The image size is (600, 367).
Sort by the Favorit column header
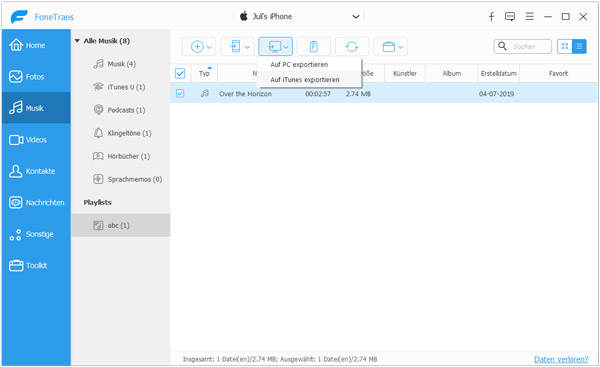point(558,73)
